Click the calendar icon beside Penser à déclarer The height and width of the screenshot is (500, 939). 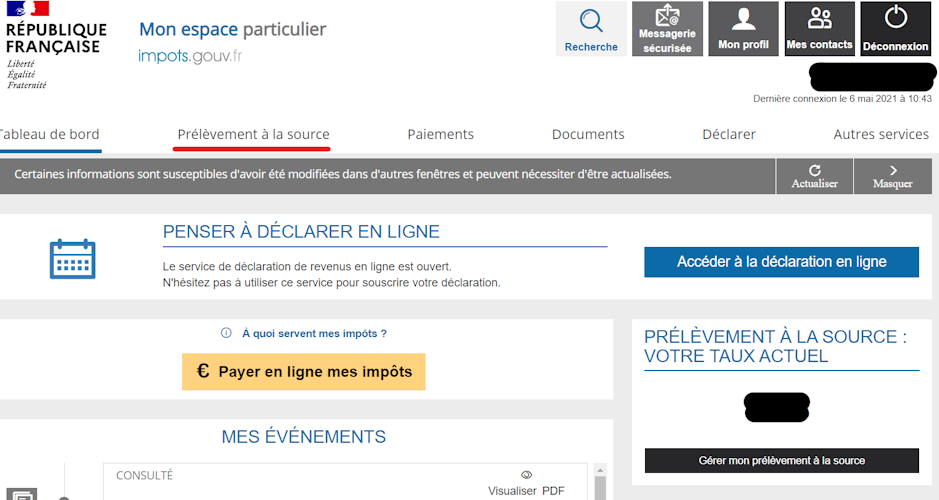(72, 259)
